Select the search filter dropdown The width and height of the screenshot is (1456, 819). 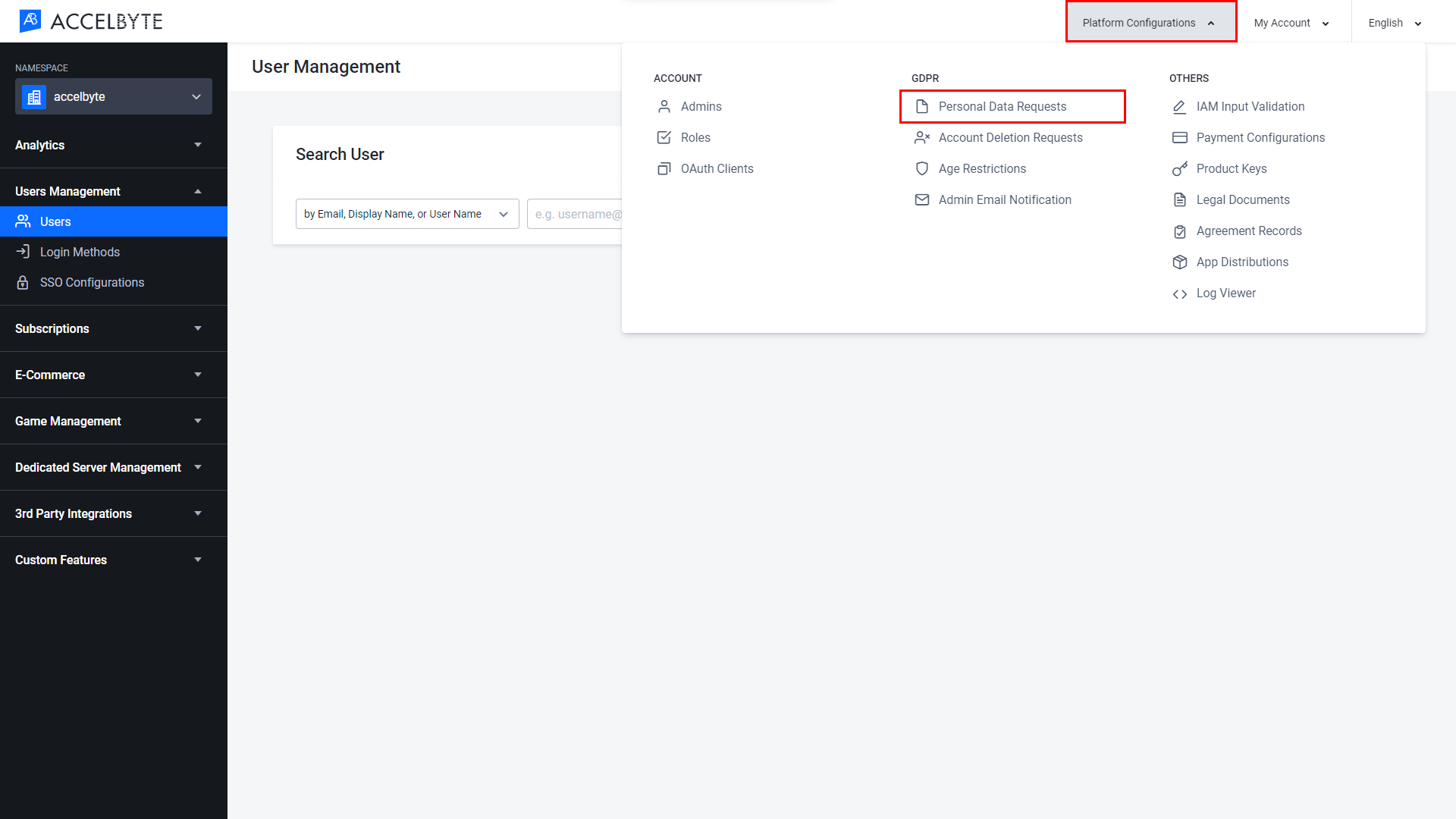[406, 214]
